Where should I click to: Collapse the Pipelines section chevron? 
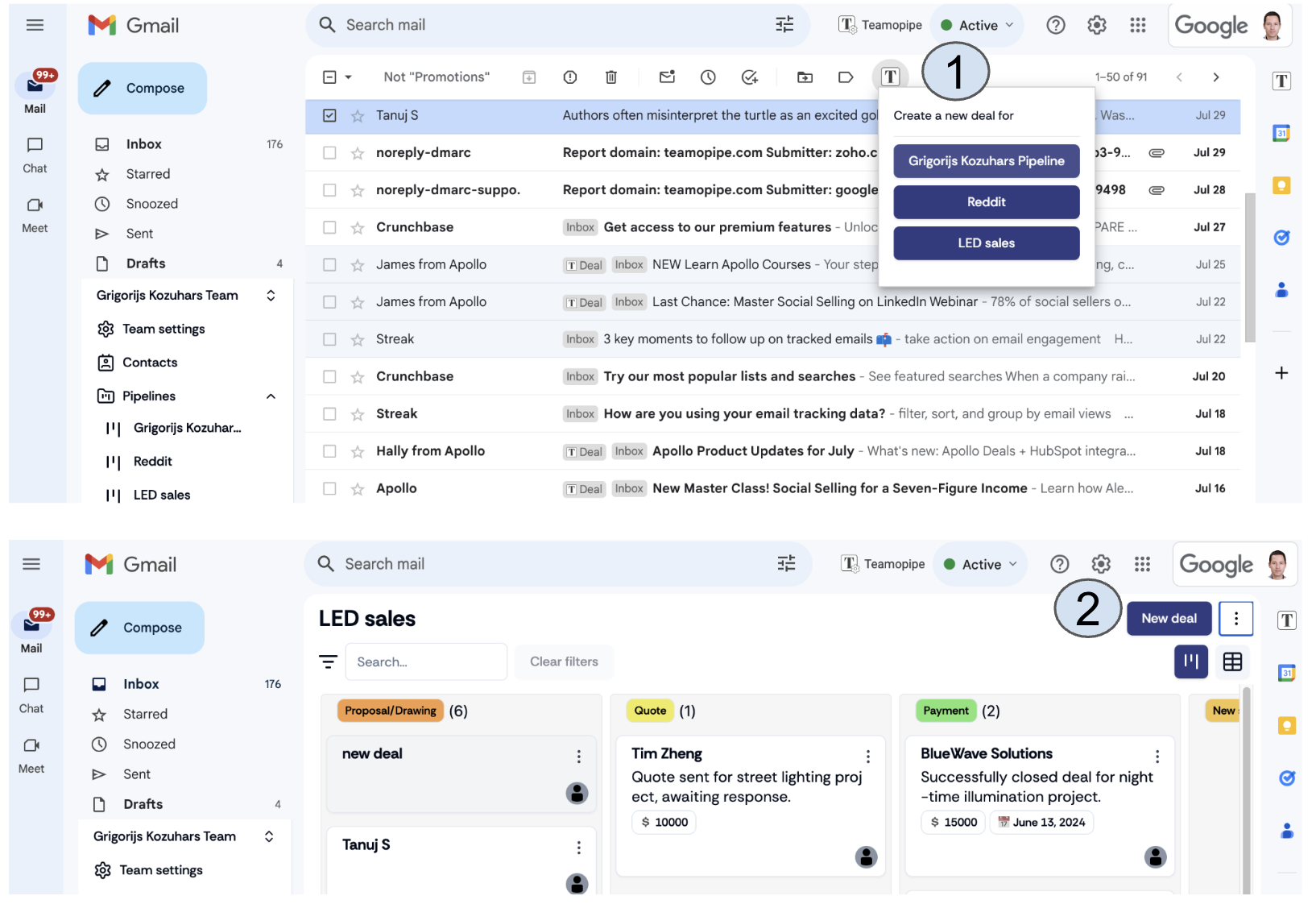(x=271, y=396)
